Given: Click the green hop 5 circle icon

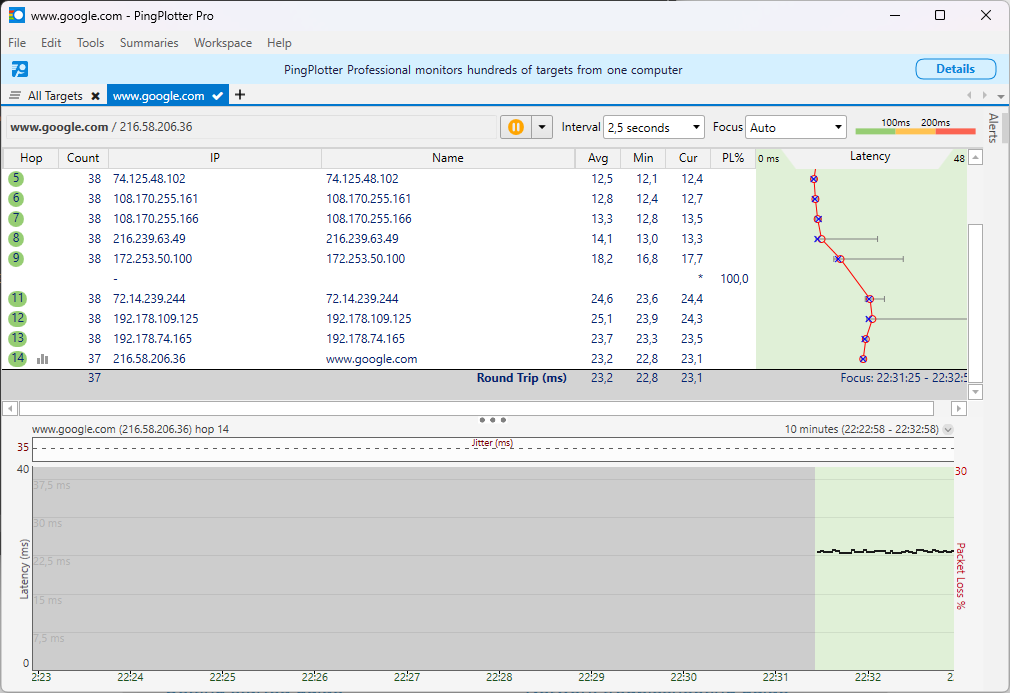Looking at the screenshot, I should (x=16, y=178).
